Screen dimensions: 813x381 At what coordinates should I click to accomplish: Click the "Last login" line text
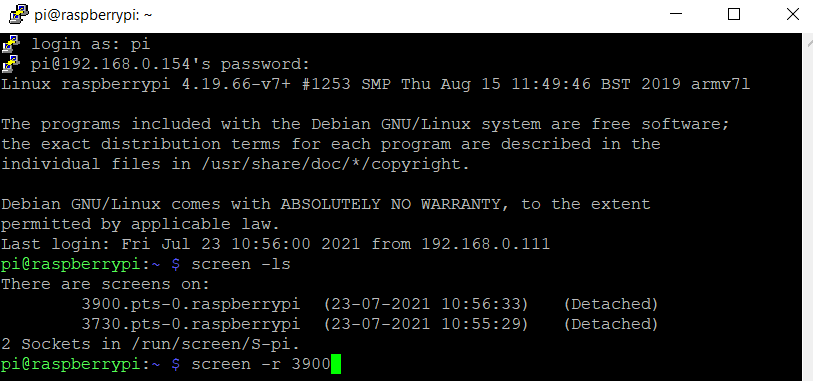point(275,244)
